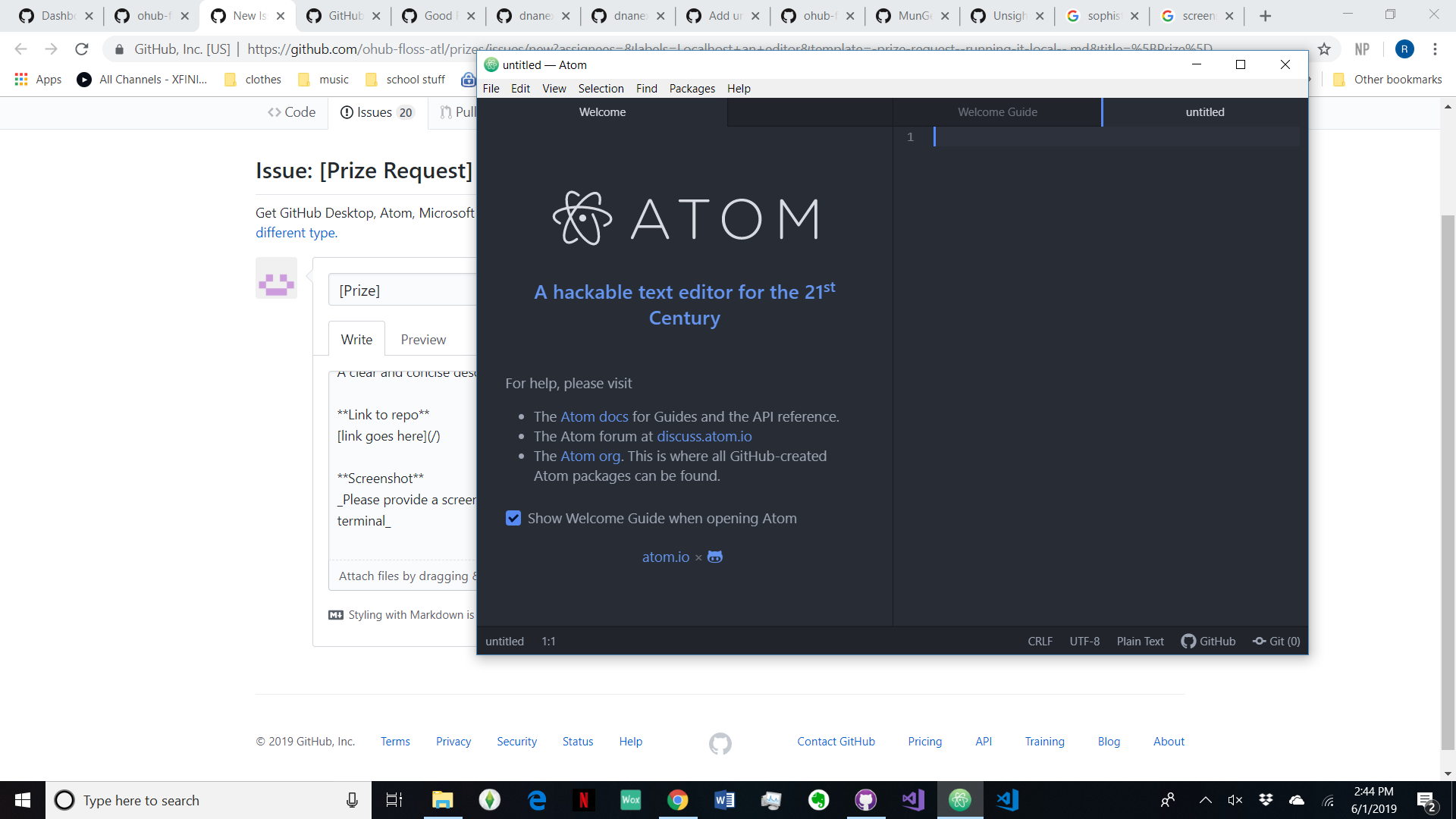This screenshot has height=819, width=1456.
Task: Open the Packages menu in Atom
Action: point(692,89)
